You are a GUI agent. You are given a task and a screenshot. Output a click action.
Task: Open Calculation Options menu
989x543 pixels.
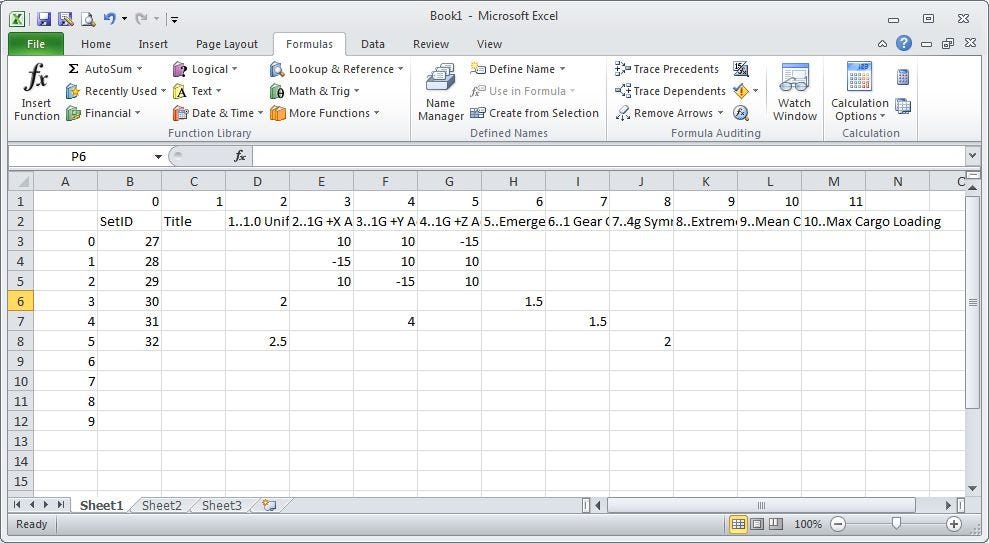pyautogui.click(x=859, y=92)
